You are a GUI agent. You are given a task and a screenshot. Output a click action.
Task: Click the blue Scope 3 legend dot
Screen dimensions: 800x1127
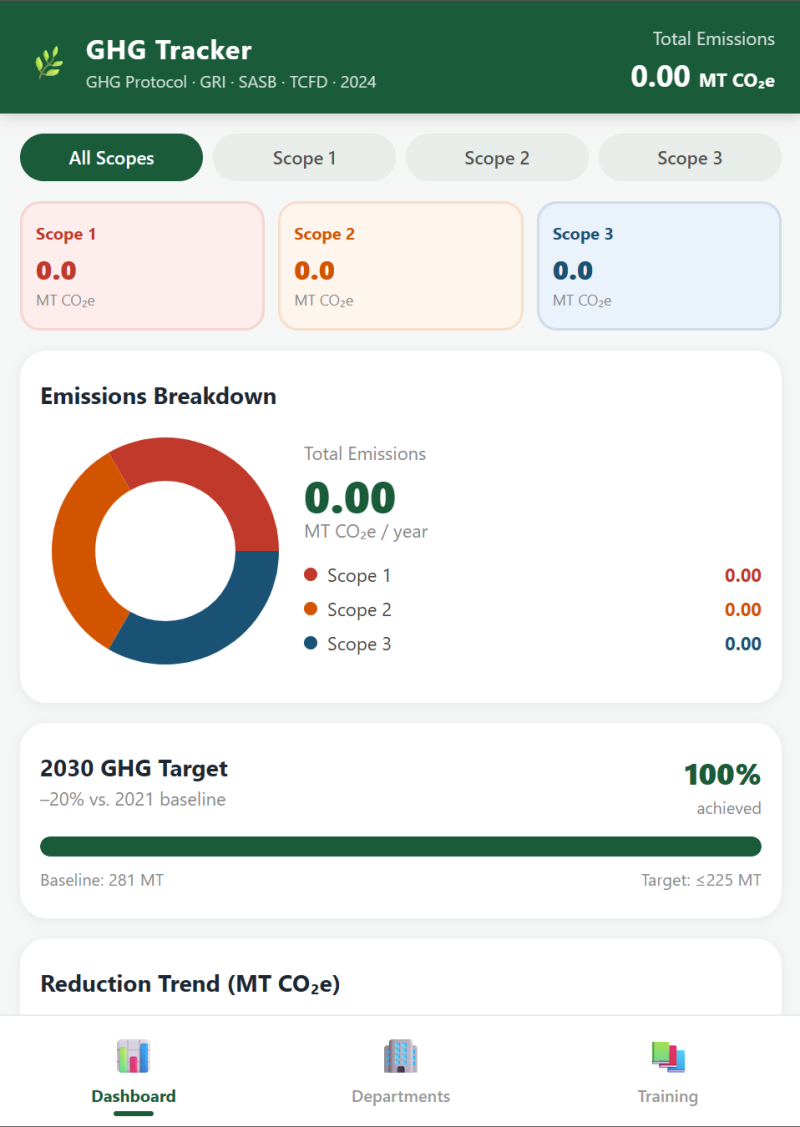[x=310, y=643]
